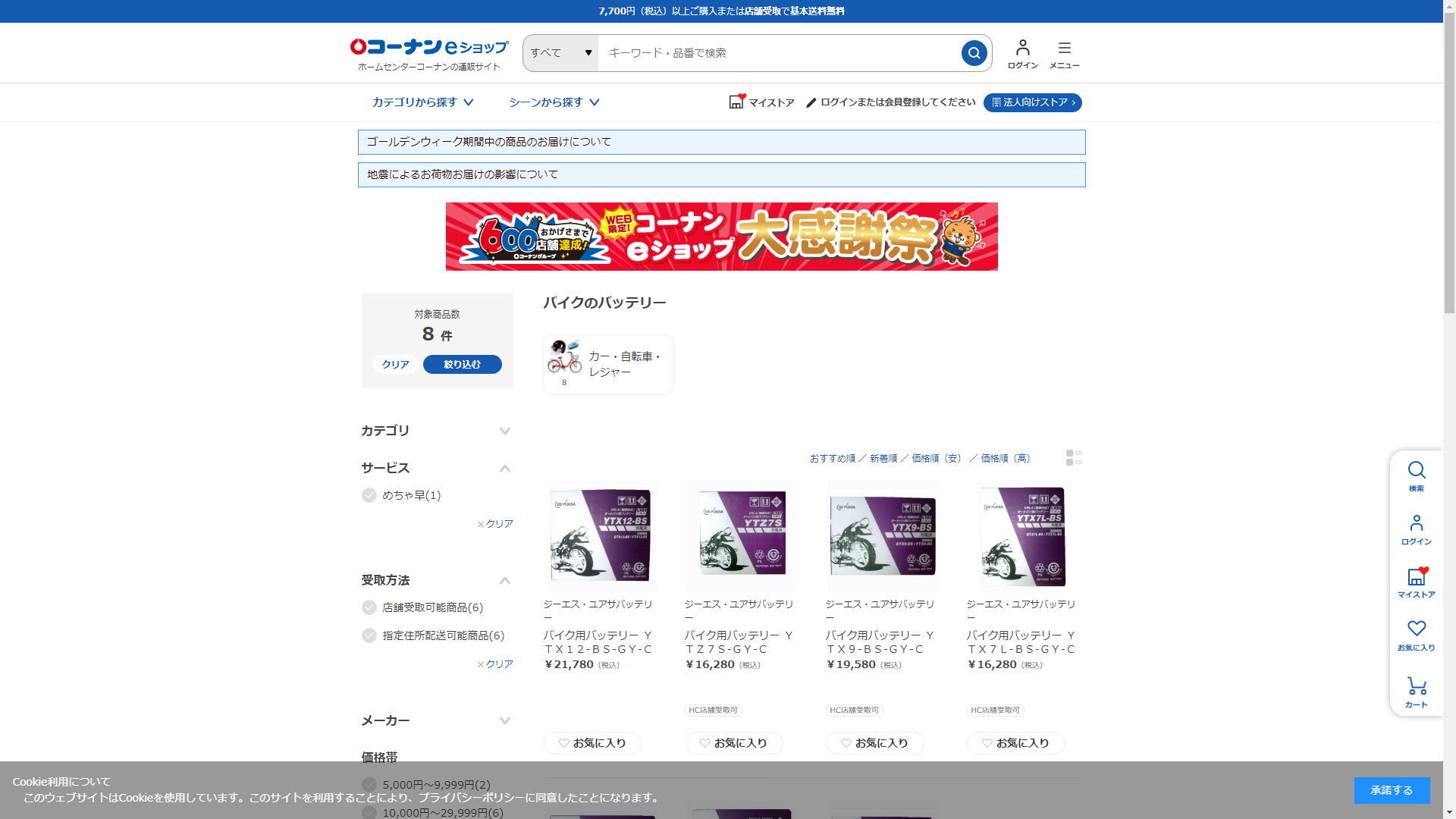Open the すべて category dropdown in search bar
Image resolution: width=1456 pixels, height=819 pixels.
coord(560,53)
